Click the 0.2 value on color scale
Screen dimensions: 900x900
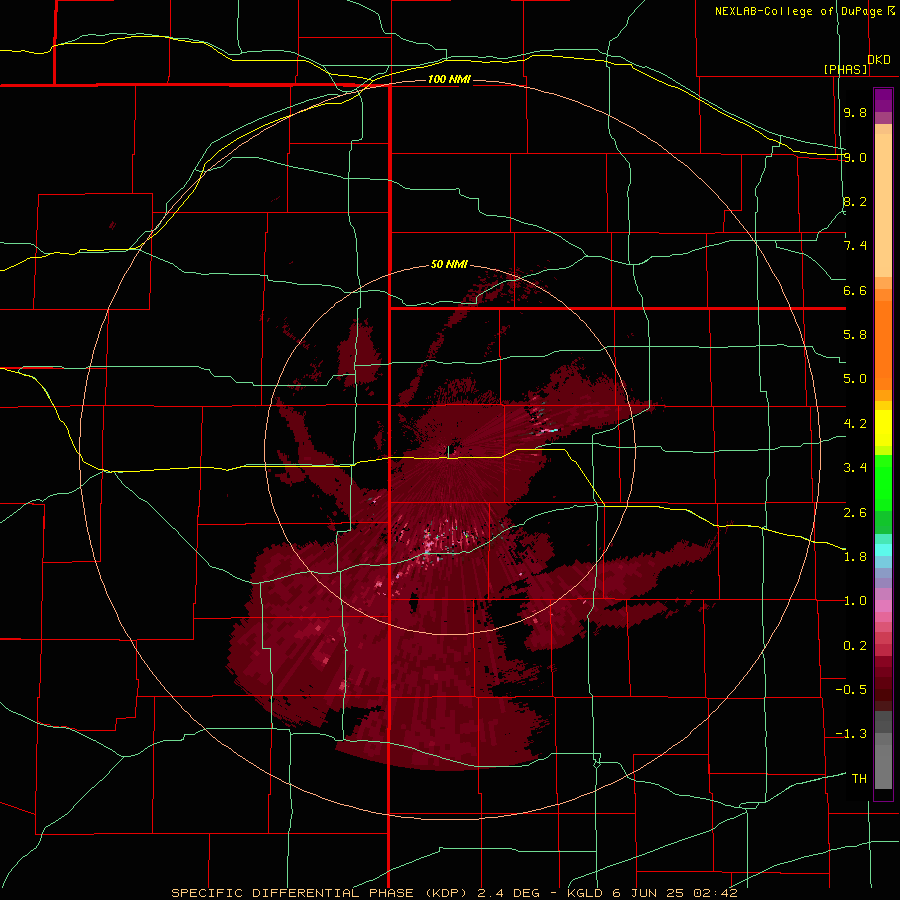tap(855, 646)
